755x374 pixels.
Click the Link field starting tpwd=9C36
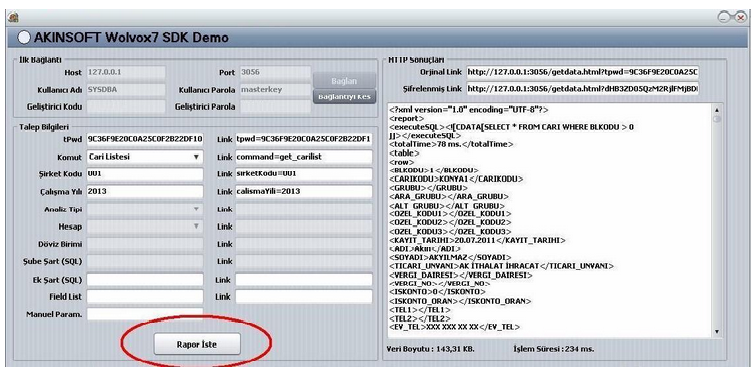pyautogui.click(x=304, y=140)
